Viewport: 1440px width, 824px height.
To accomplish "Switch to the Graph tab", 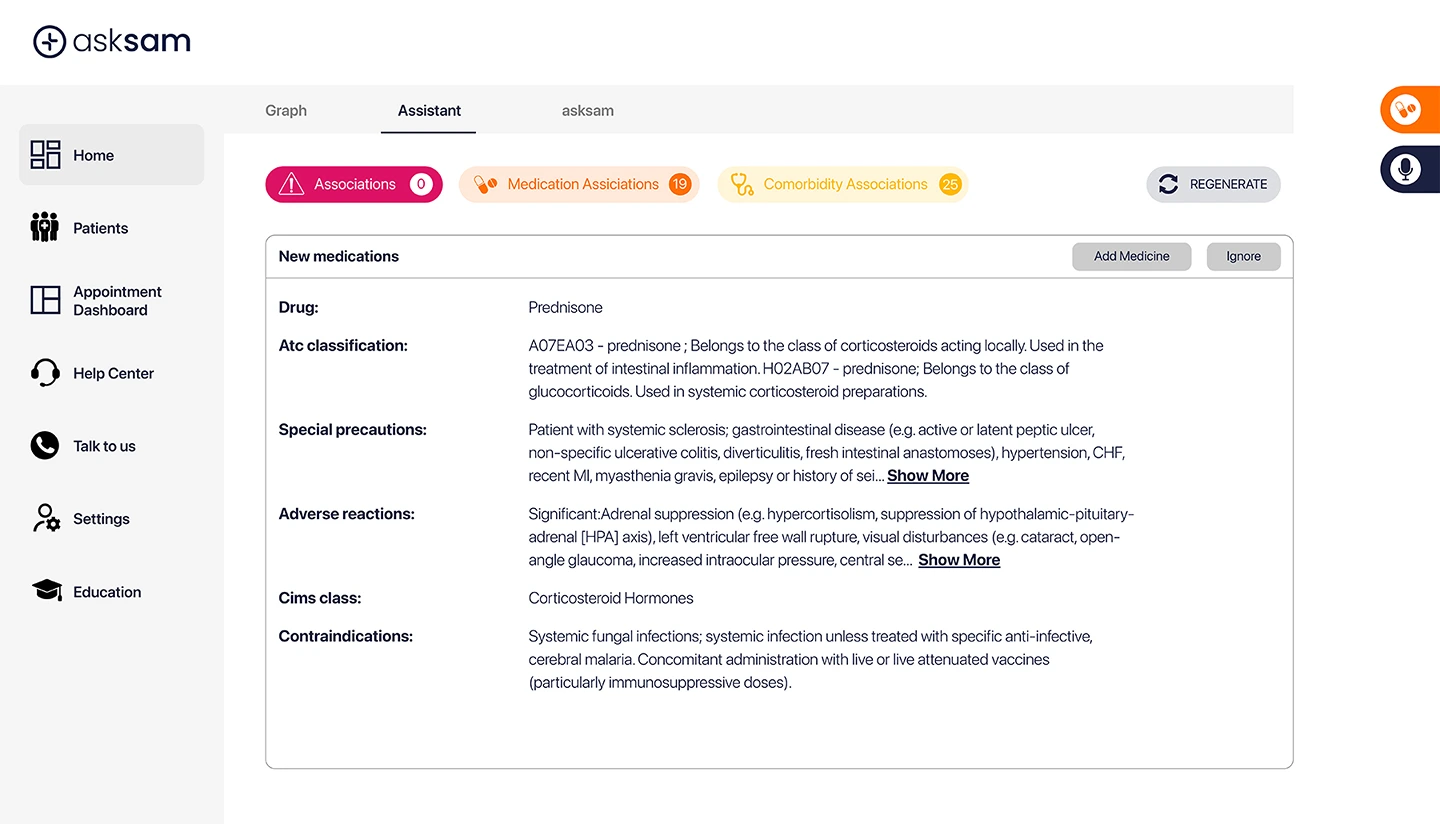I will click(x=286, y=111).
